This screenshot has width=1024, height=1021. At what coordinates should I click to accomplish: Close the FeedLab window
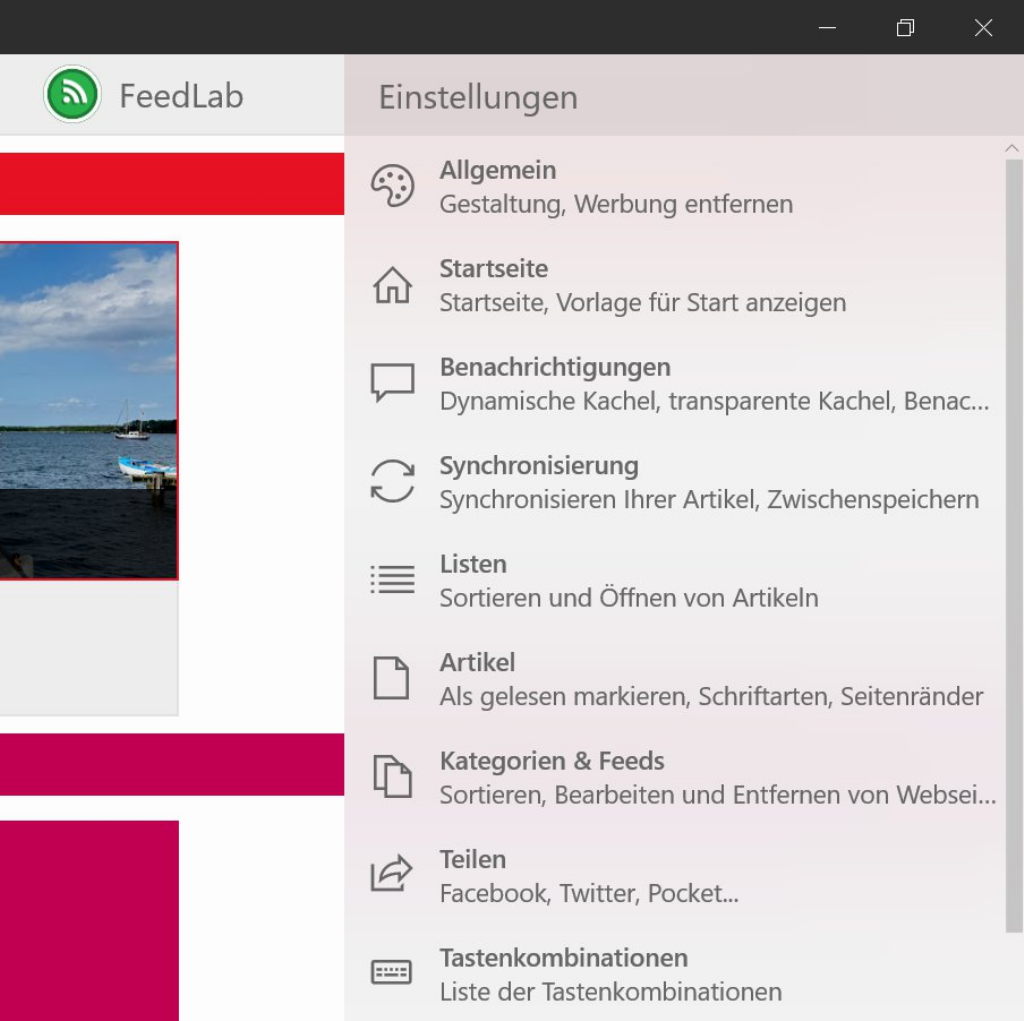984,27
